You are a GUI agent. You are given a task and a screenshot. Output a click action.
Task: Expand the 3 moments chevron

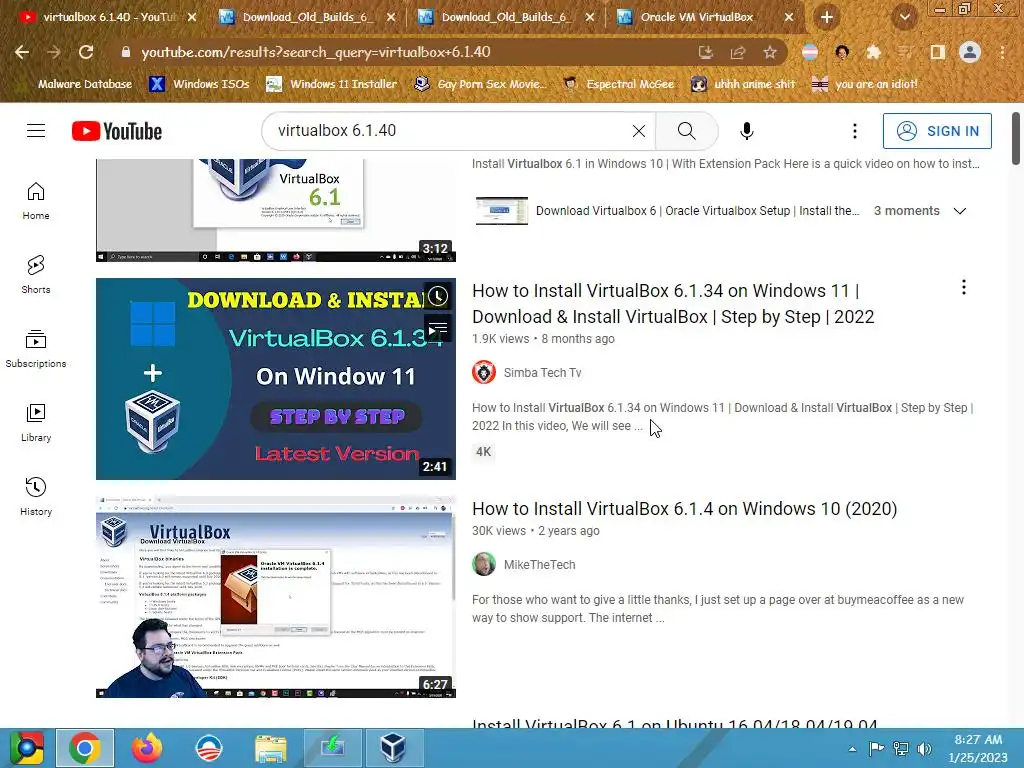[959, 211]
